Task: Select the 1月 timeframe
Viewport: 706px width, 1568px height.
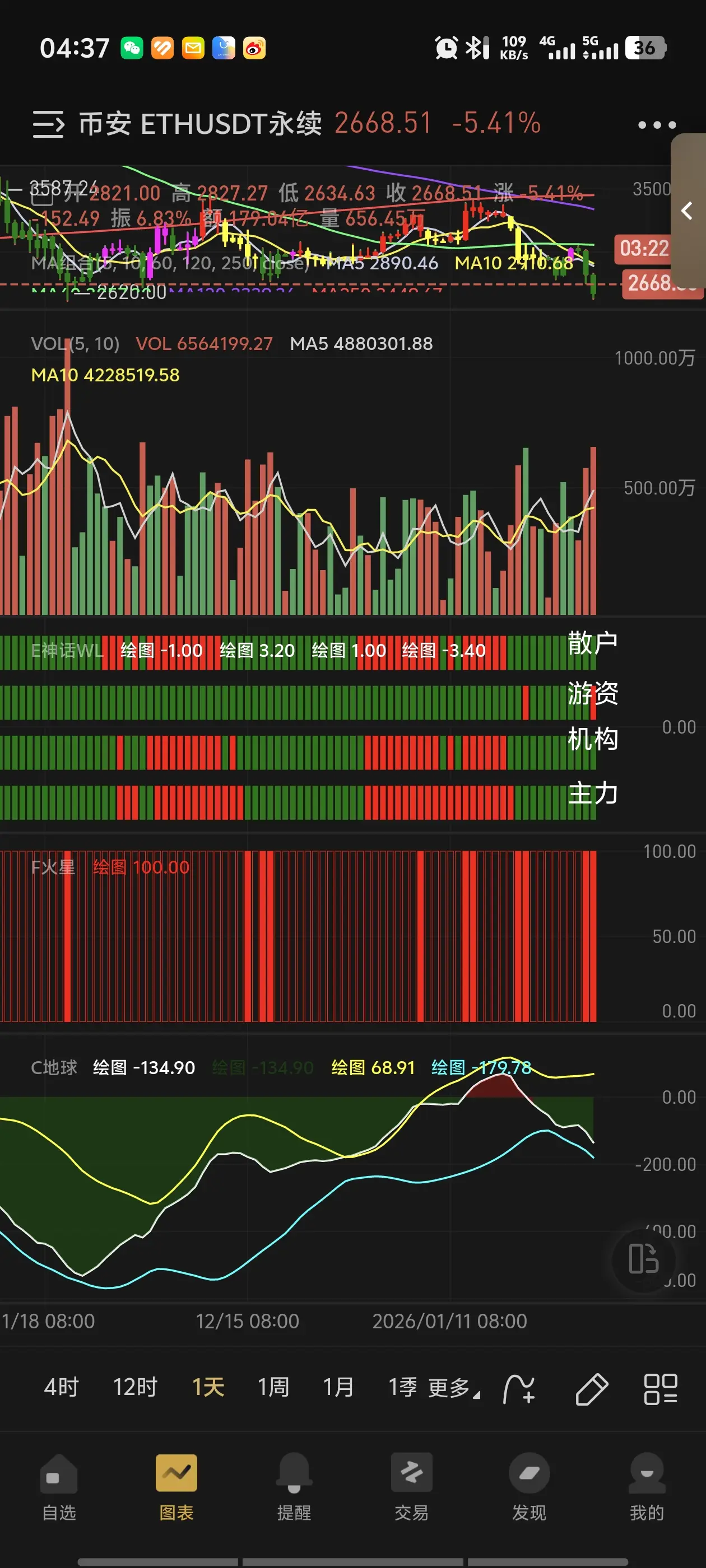Action: tap(338, 1387)
